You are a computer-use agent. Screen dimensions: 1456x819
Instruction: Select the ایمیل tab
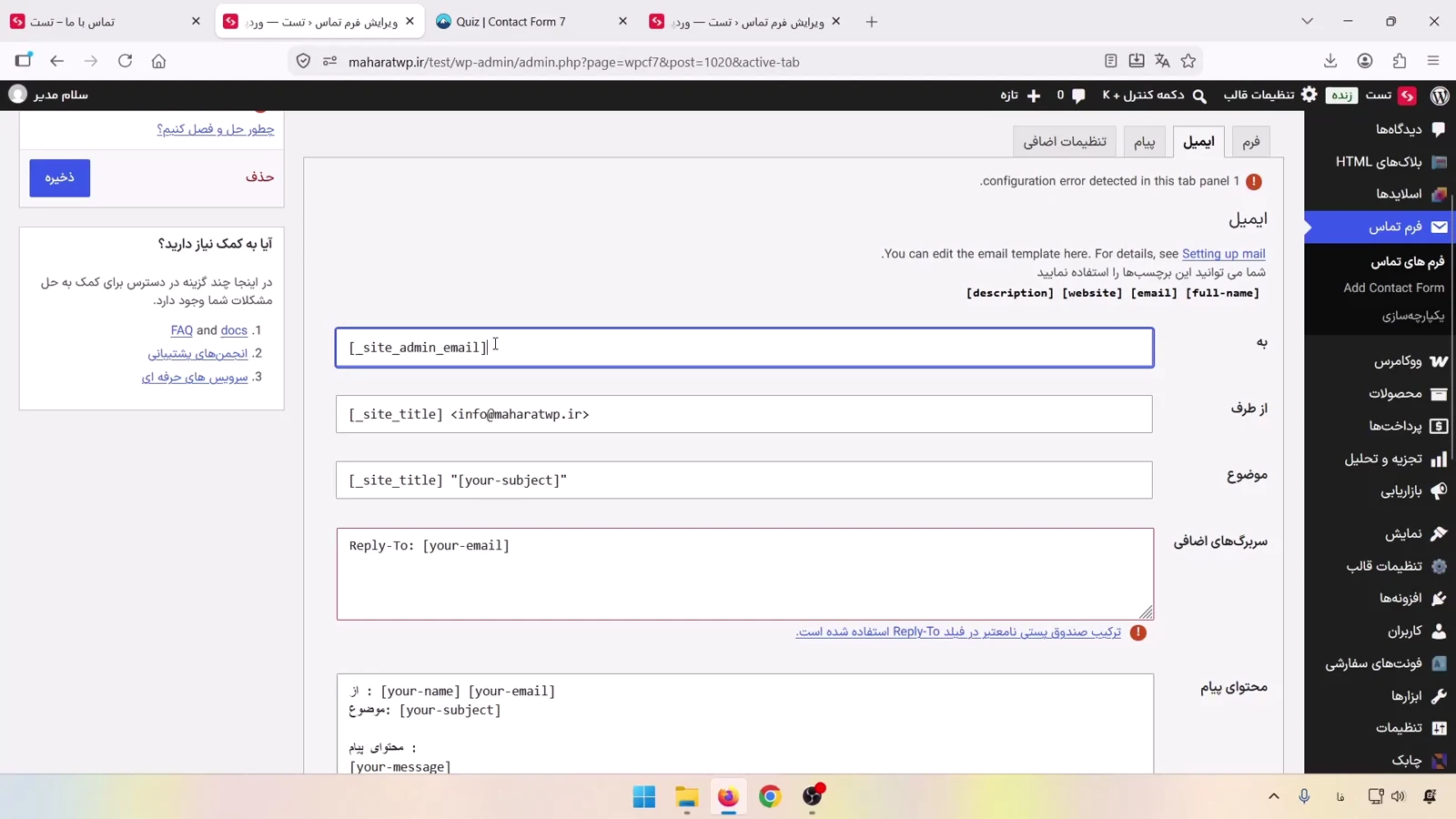point(1198,141)
